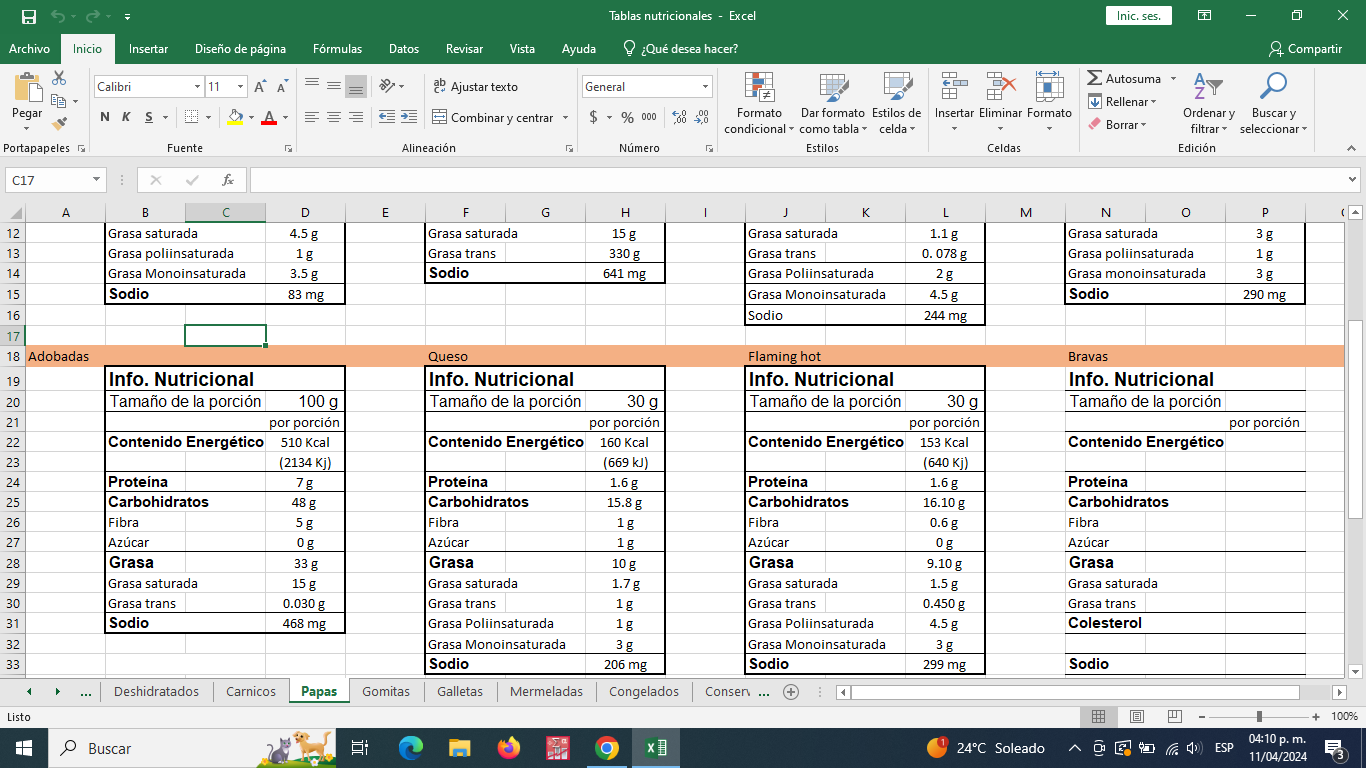
Task: Expand the formula bar chevron
Action: coord(1353,180)
